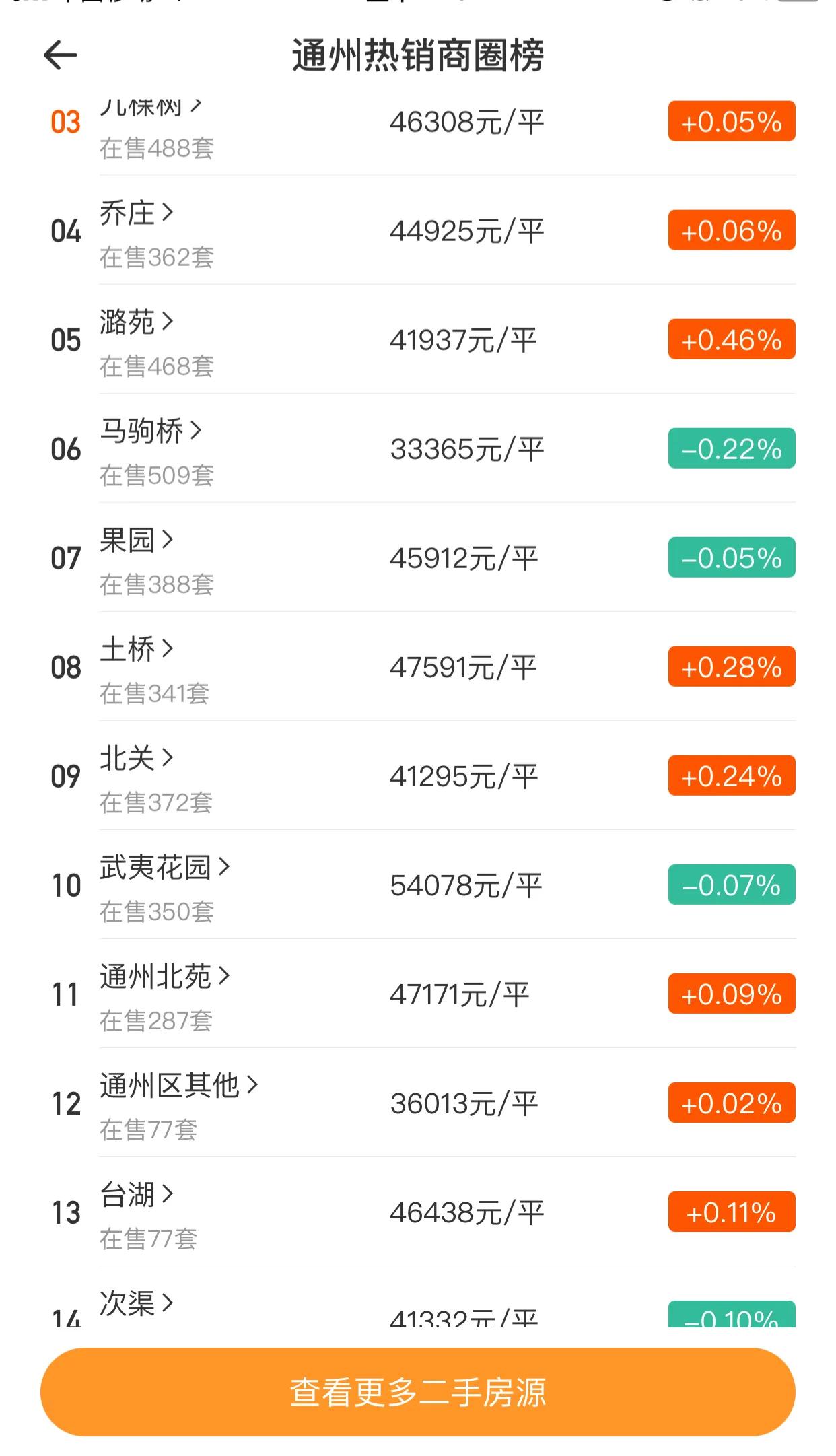Tap the back arrow icon
836x1456 pixels.
coord(61,55)
